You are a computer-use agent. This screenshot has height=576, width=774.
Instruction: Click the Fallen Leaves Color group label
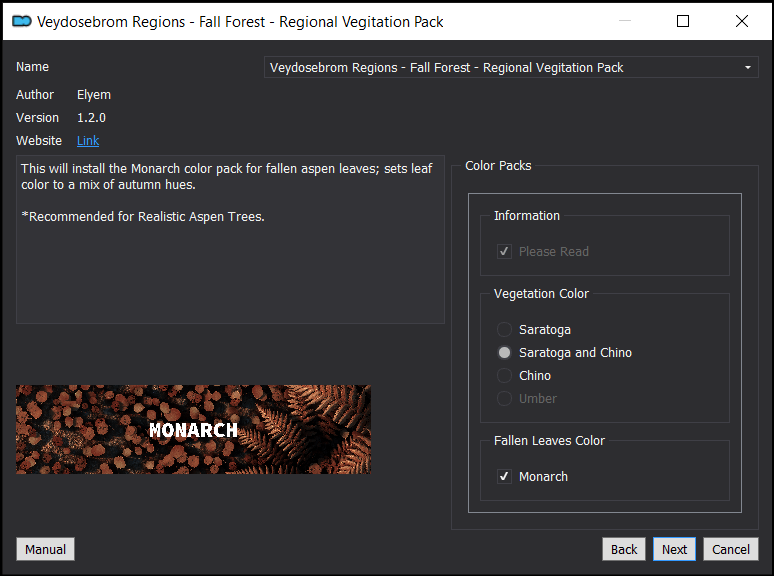(549, 441)
